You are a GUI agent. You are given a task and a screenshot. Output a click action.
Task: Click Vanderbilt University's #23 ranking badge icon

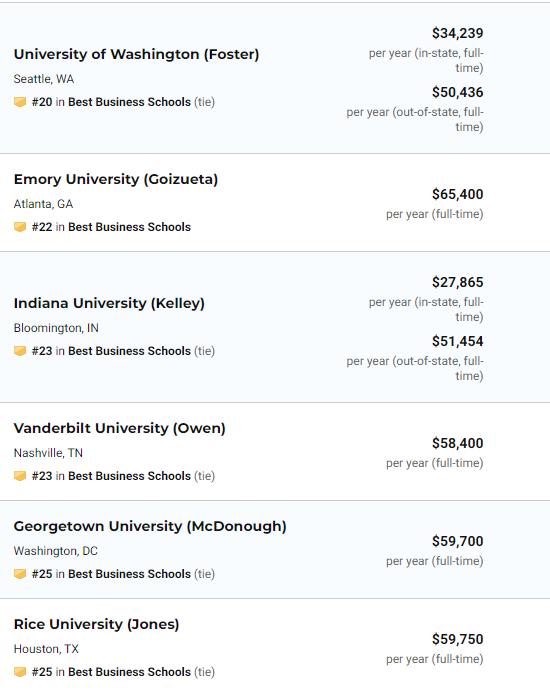click(x=20, y=476)
